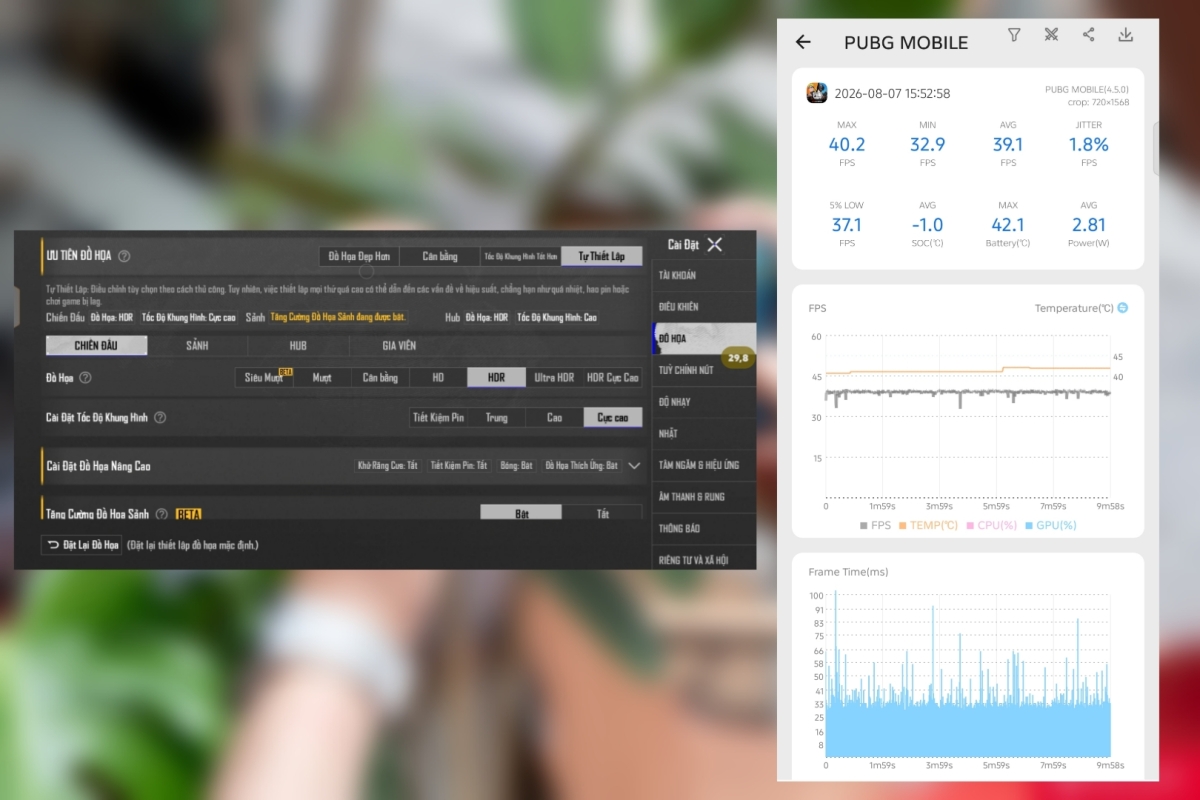Go back using the arrow beside PUBG MOBILE

tap(803, 42)
